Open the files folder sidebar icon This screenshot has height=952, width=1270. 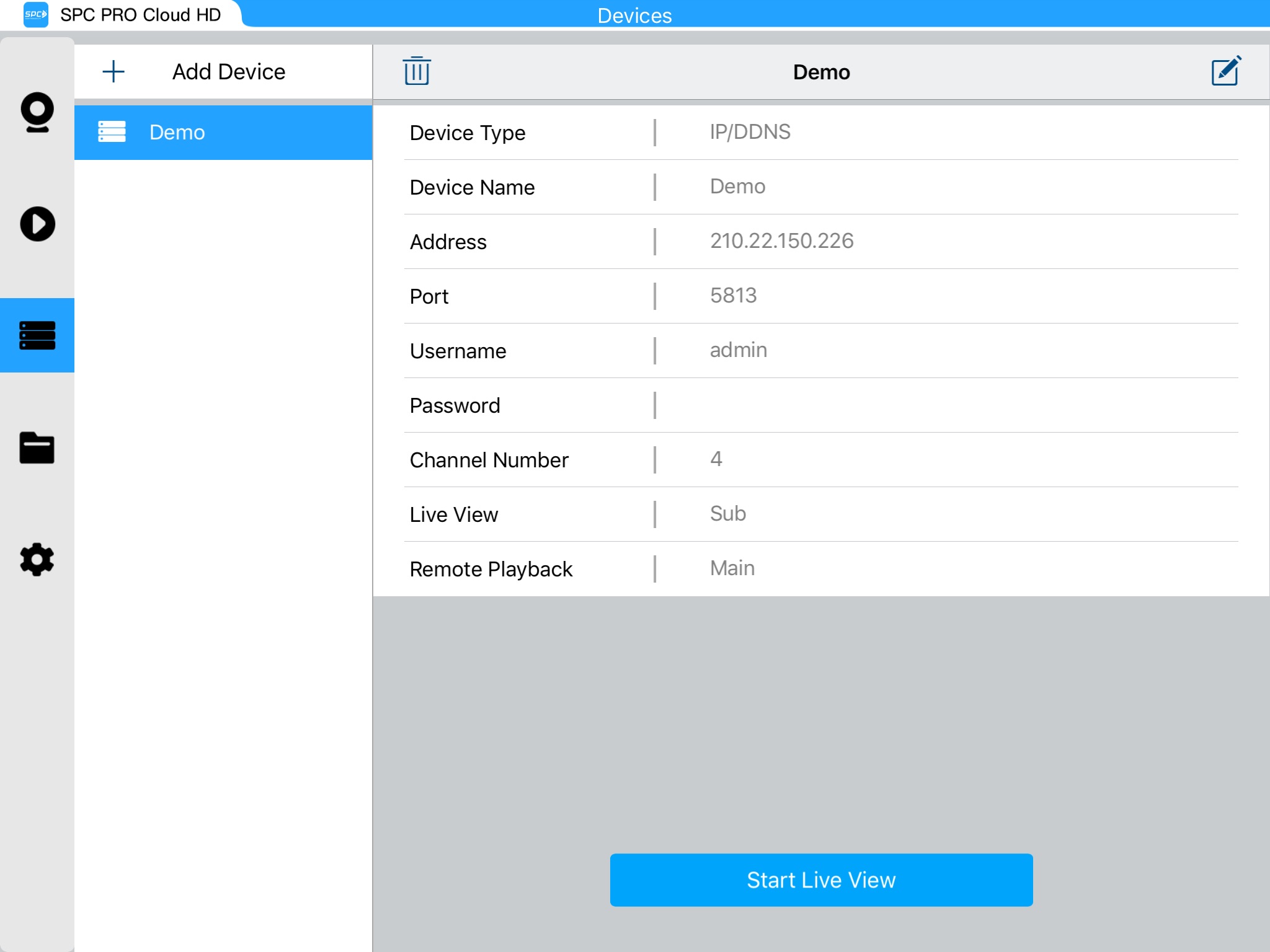(37, 447)
